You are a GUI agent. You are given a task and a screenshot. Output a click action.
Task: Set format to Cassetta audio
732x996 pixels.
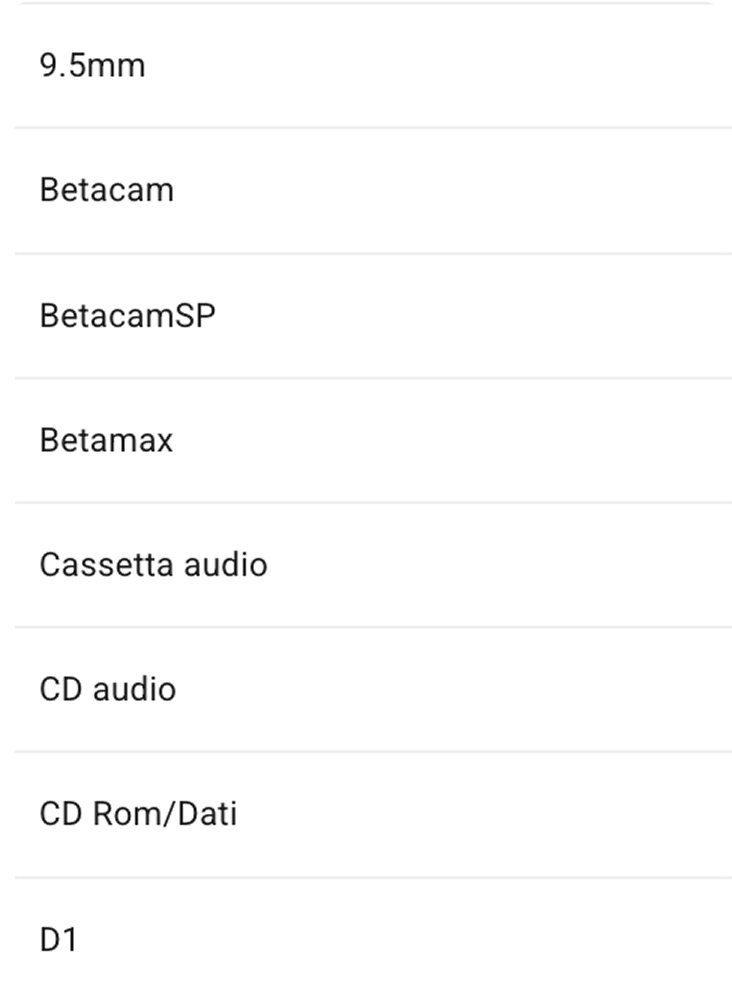(153, 565)
